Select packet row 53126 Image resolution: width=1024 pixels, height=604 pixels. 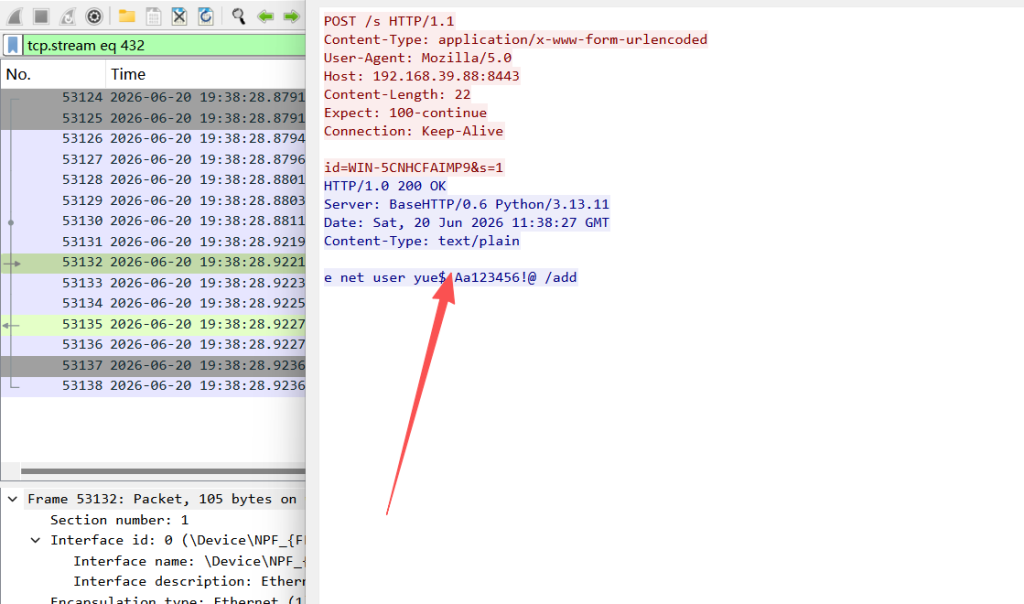point(153,138)
